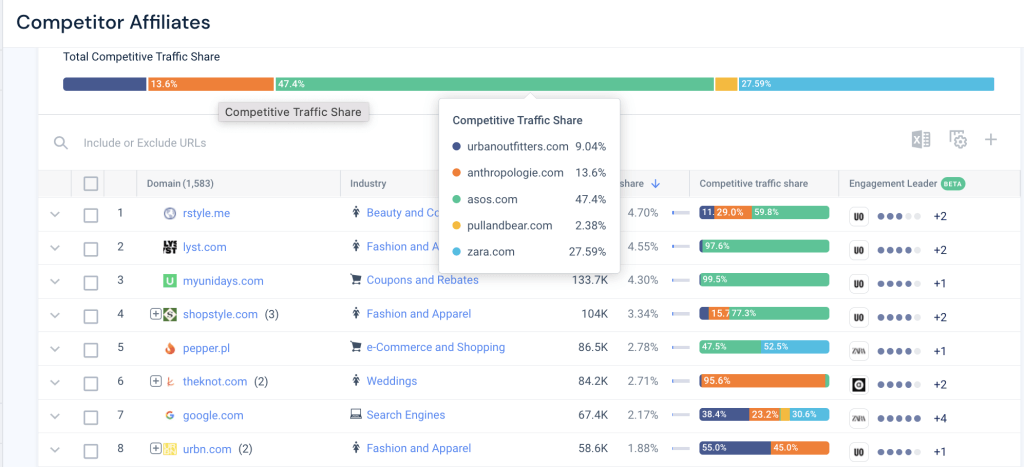
Task: Click the myunidays.com green favicon
Action: pyautogui.click(x=170, y=281)
